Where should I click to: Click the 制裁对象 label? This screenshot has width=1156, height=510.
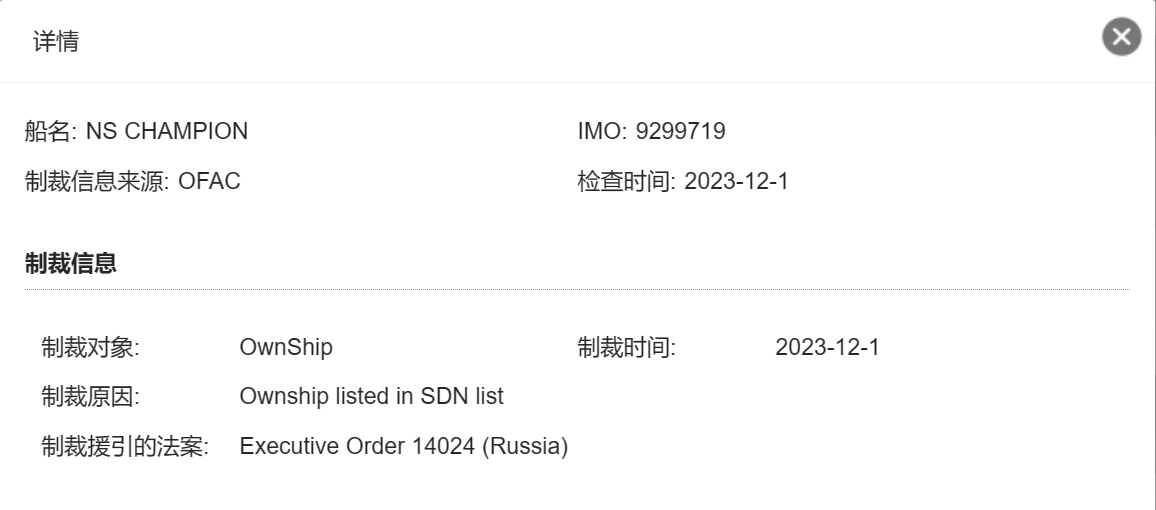click(x=91, y=347)
